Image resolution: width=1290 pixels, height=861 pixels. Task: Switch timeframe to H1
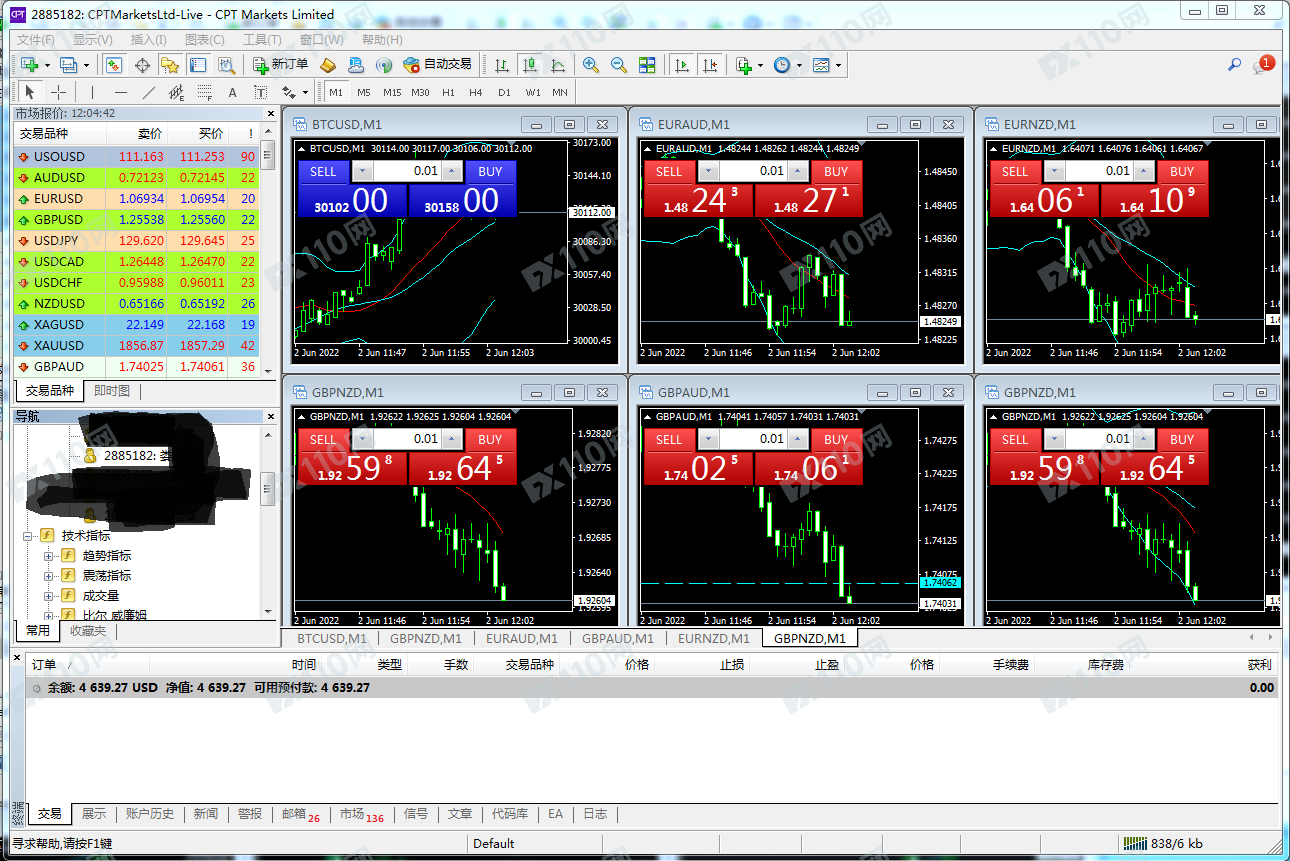(x=448, y=93)
